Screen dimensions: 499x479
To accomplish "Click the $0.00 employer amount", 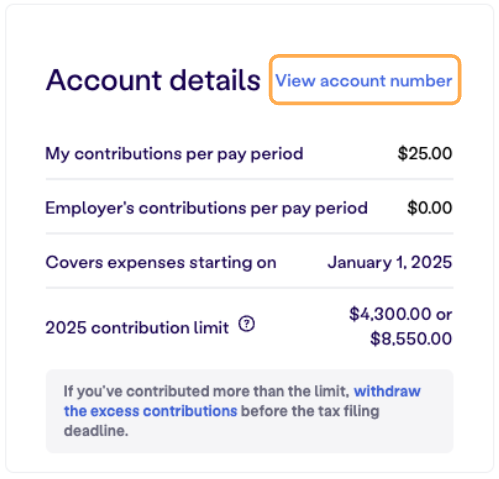I will point(430,208).
